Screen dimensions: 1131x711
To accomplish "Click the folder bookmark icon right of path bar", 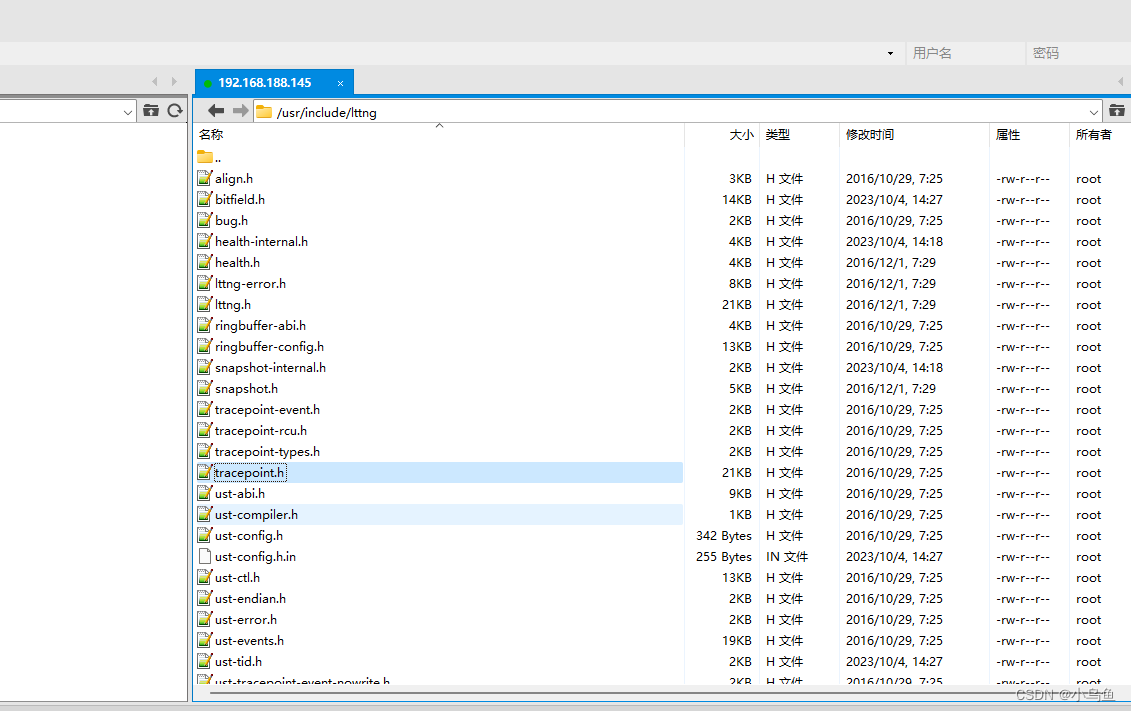I will pos(1117,111).
